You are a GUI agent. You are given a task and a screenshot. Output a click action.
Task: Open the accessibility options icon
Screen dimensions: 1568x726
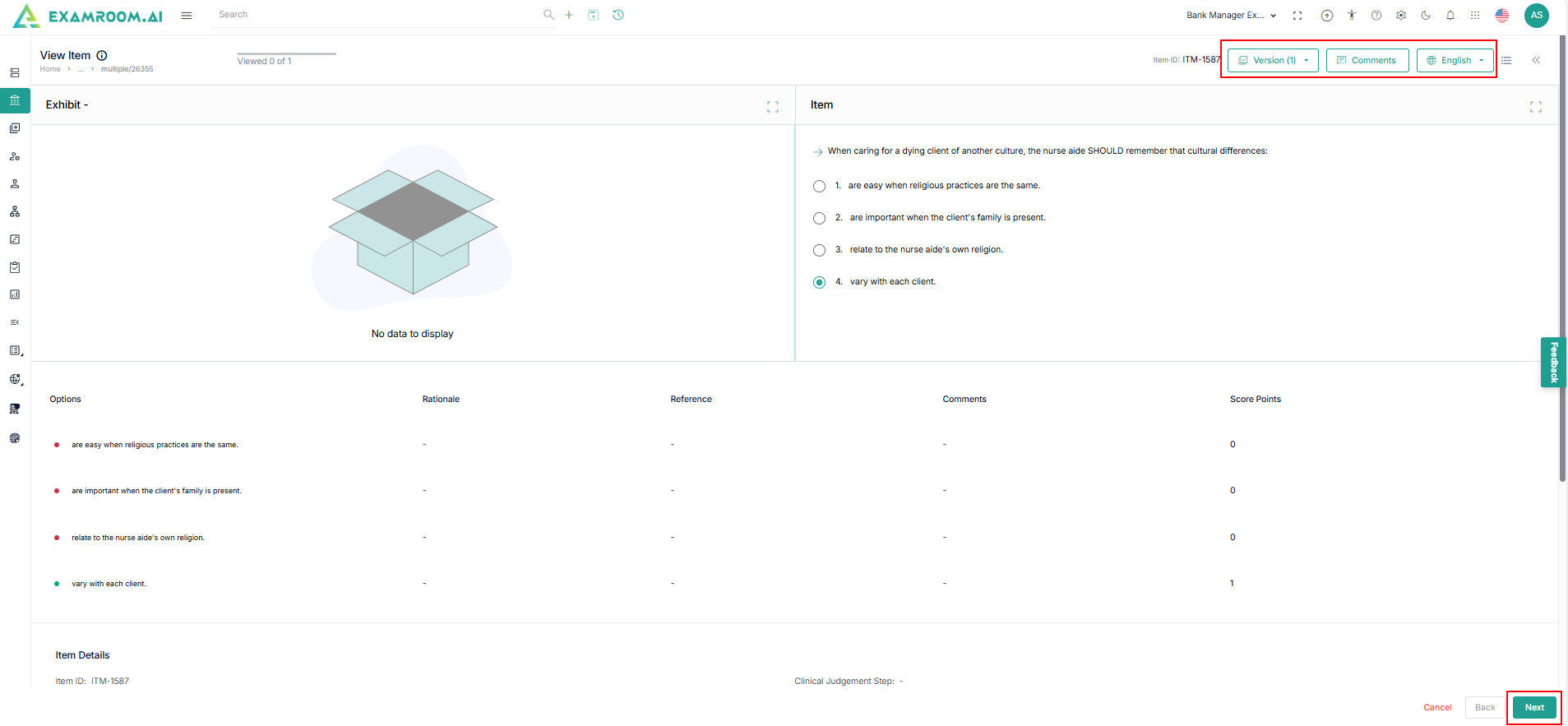click(1351, 16)
